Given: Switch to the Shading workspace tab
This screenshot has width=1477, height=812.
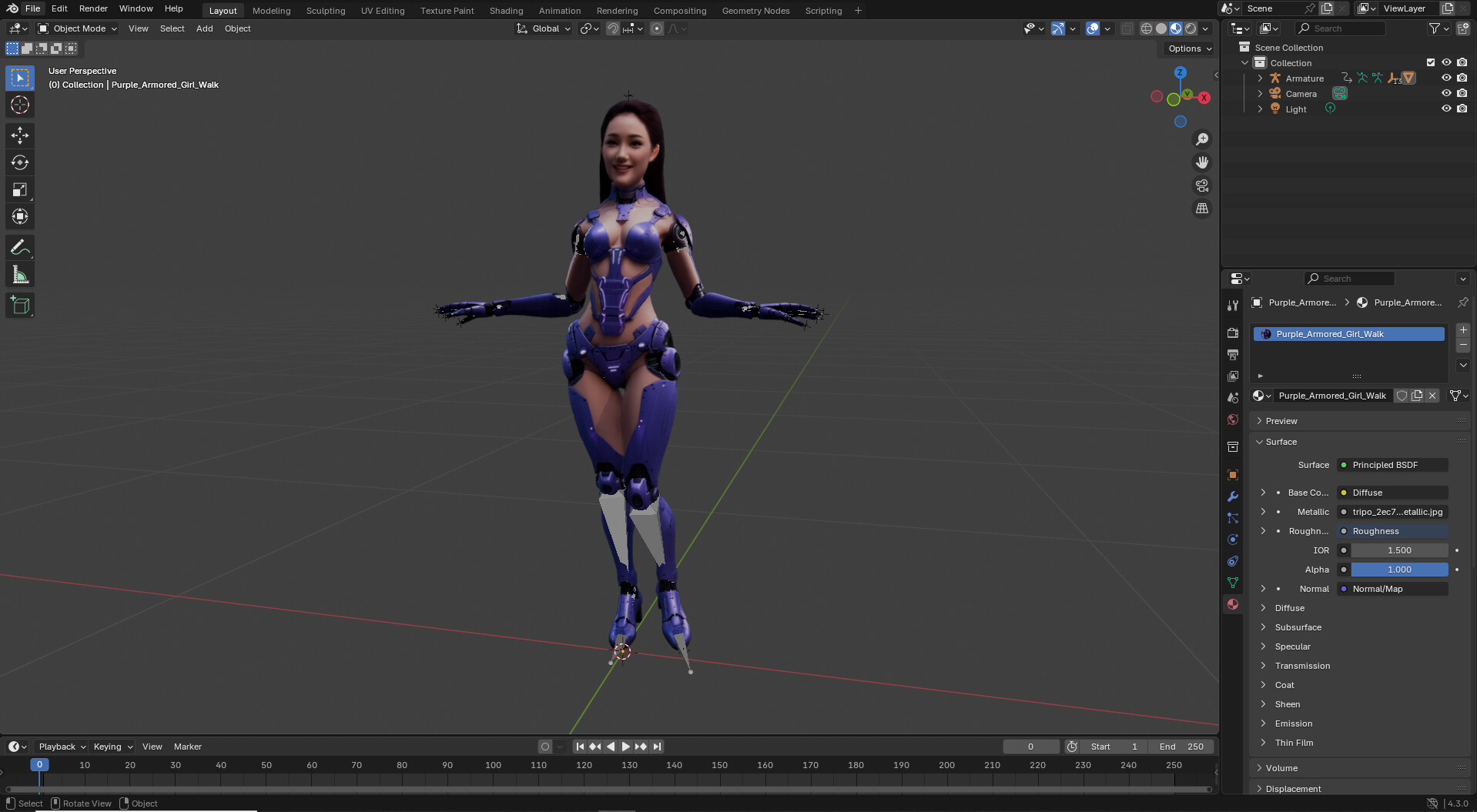Looking at the screenshot, I should (x=506, y=11).
